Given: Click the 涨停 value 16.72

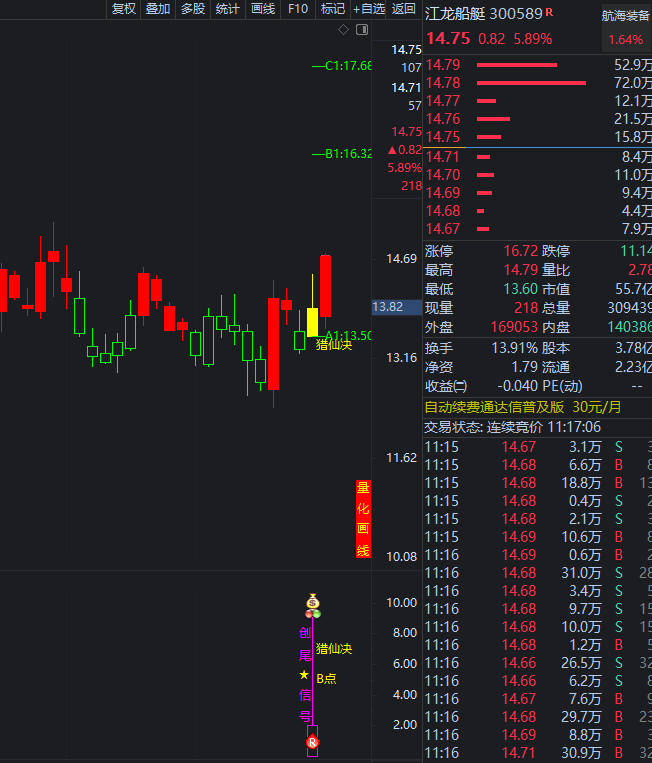Looking at the screenshot, I should [521, 251].
